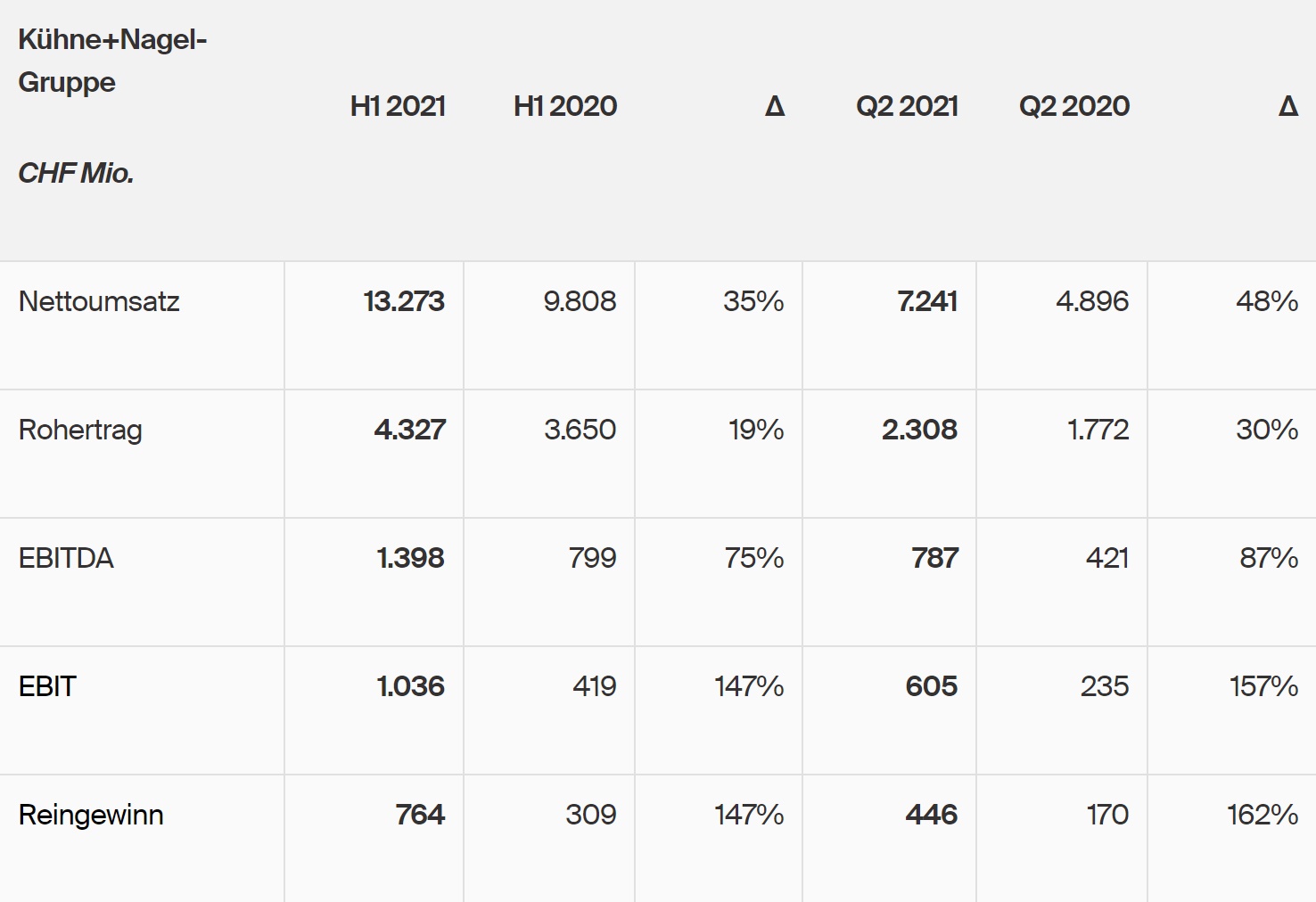Select the H1 2020 column header
This screenshot has height=902, width=1316.
click(565, 106)
